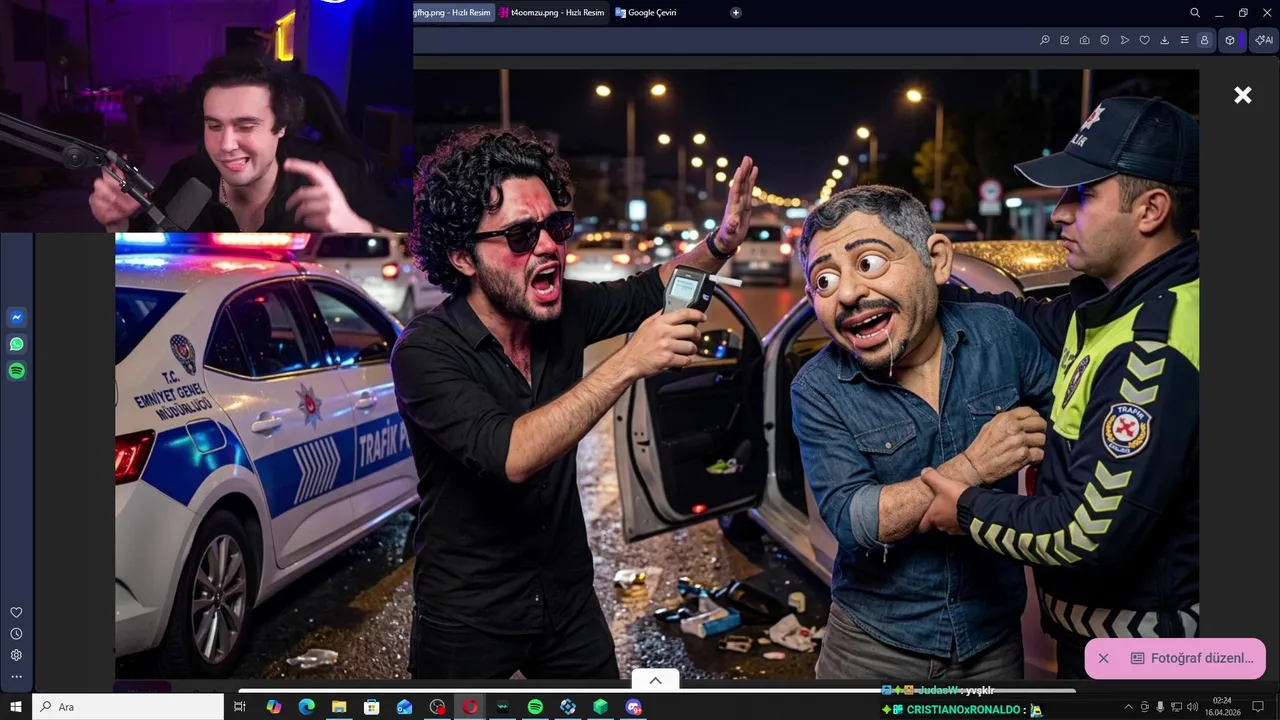Click the browser search-tabs magnifier icon
Screen dimensions: 1280x720
click(1195, 13)
